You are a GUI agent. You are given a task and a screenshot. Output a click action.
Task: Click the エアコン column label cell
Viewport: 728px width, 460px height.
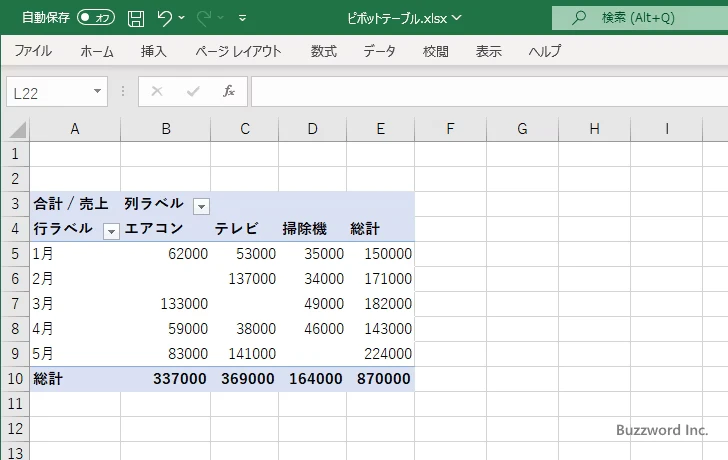coord(165,229)
